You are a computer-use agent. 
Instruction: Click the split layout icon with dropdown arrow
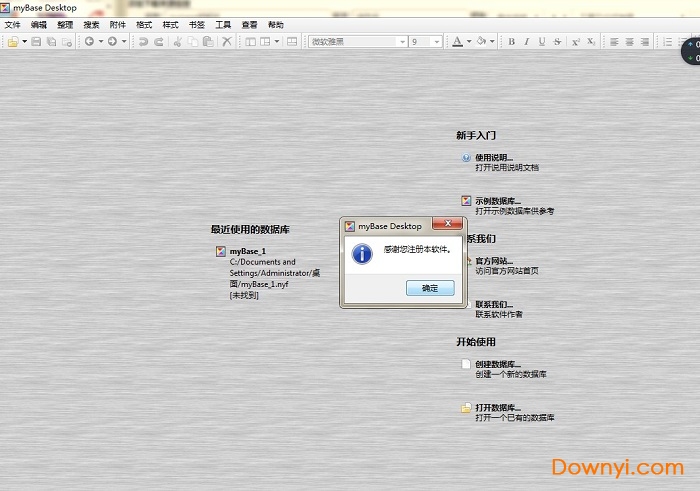[265, 42]
